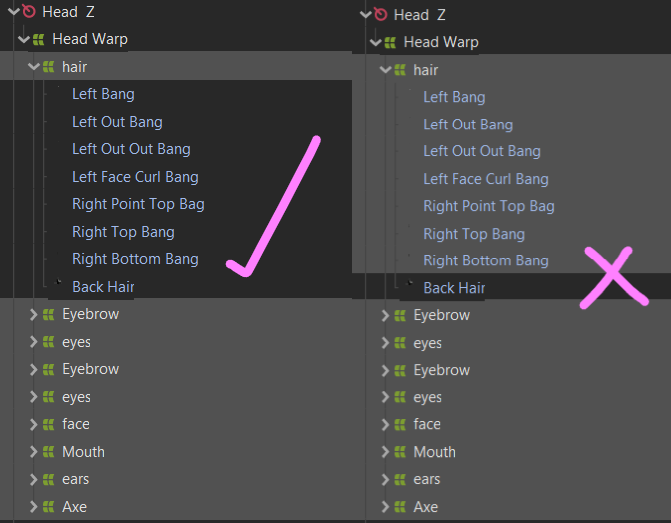
Task: Click the hair warp deformer icon in left panel
Action: click(48, 67)
